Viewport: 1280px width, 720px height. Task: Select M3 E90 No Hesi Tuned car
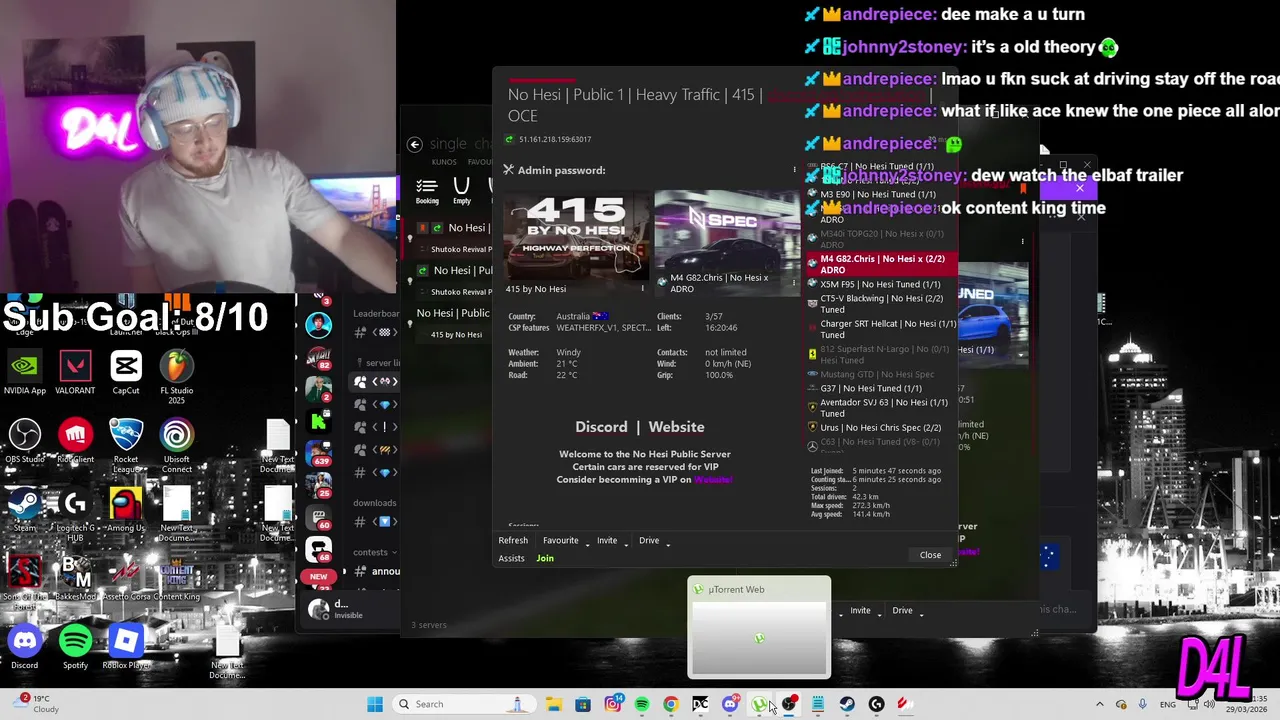point(882,194)
